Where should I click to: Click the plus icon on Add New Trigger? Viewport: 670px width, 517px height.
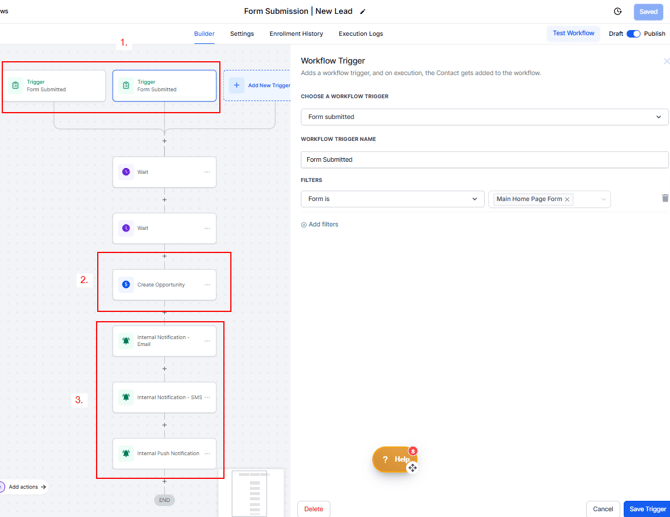tap(237, 86)
